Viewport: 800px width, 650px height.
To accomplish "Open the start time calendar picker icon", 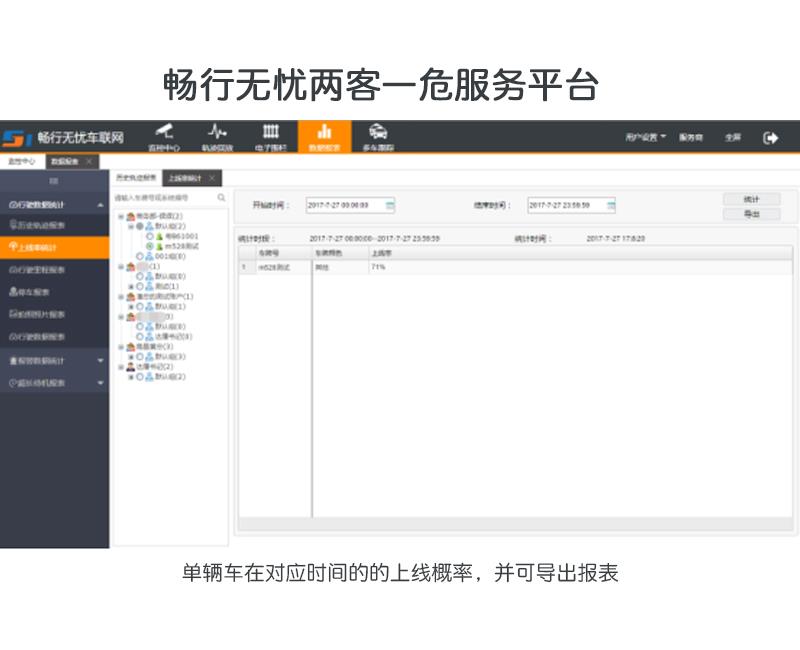I will point(390,205).
